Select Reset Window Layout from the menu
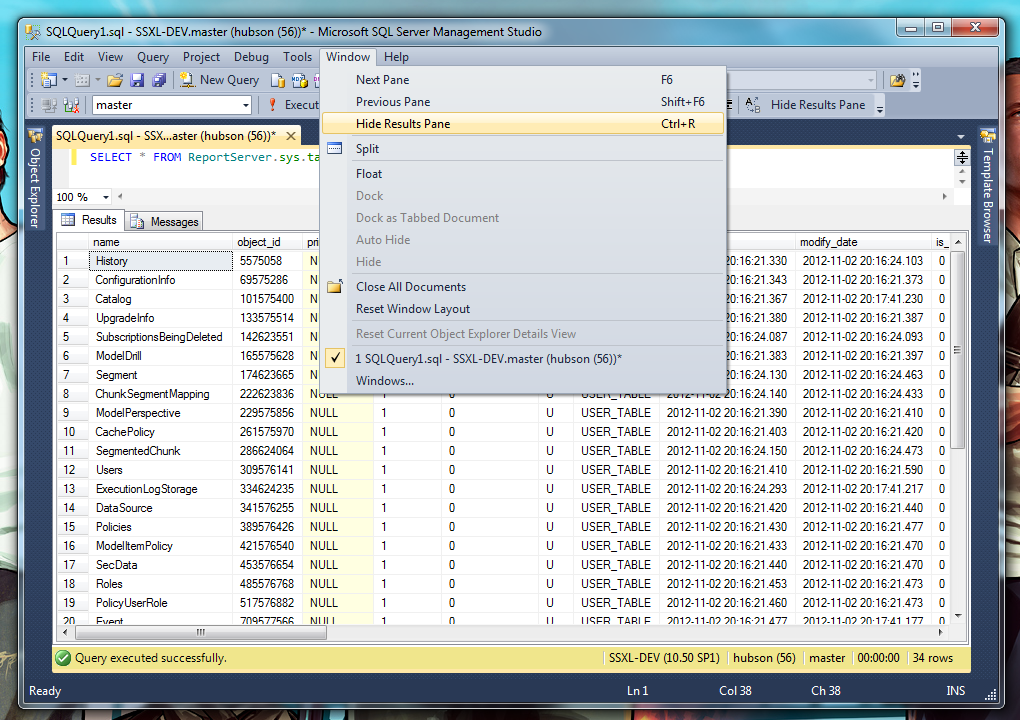 410,309
